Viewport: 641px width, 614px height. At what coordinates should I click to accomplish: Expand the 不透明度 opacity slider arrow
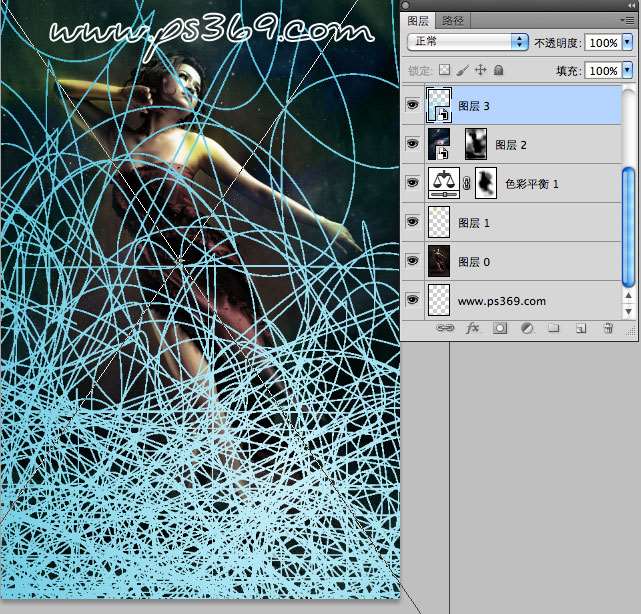coord(627,43)
